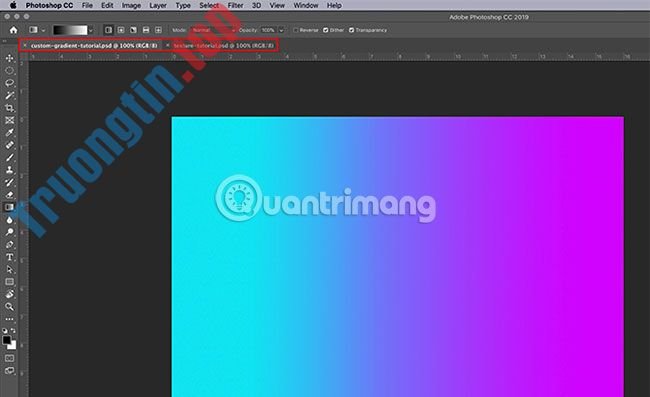
Task: Reset default foreground and background colors
Action: pyautogui.click(x=5, y=331)
